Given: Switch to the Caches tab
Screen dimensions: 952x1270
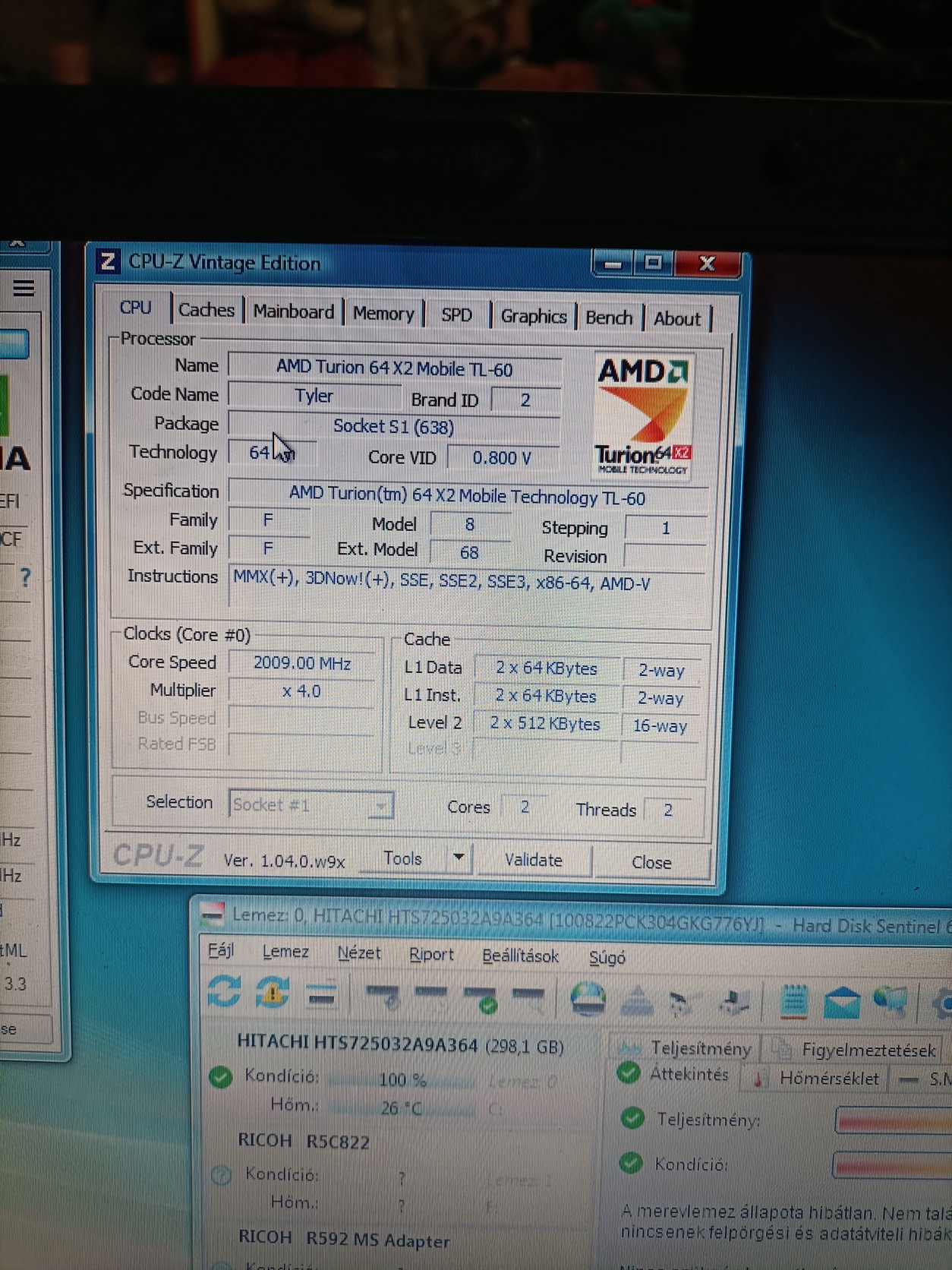Looking at the screenshot, I should pos(206,310).
